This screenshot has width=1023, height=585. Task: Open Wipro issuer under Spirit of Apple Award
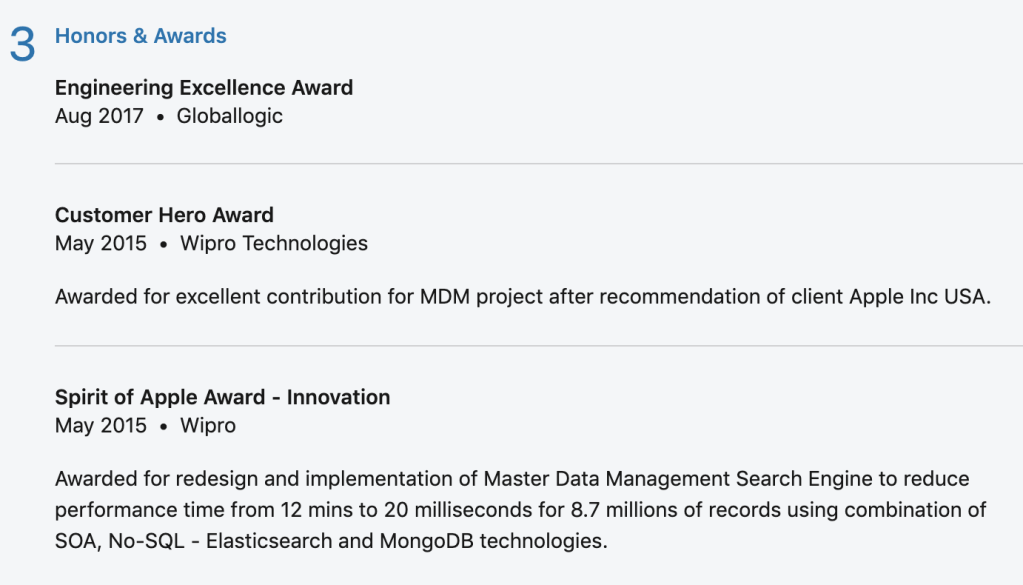[x=208, y=425]
